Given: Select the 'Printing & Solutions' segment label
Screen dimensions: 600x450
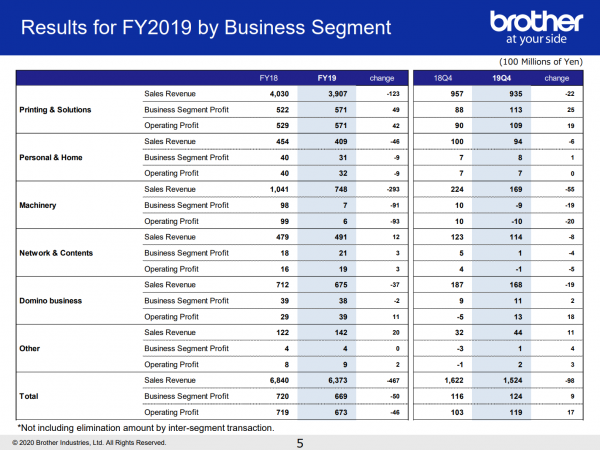Looking at the screenshot, I should point(55,110).
